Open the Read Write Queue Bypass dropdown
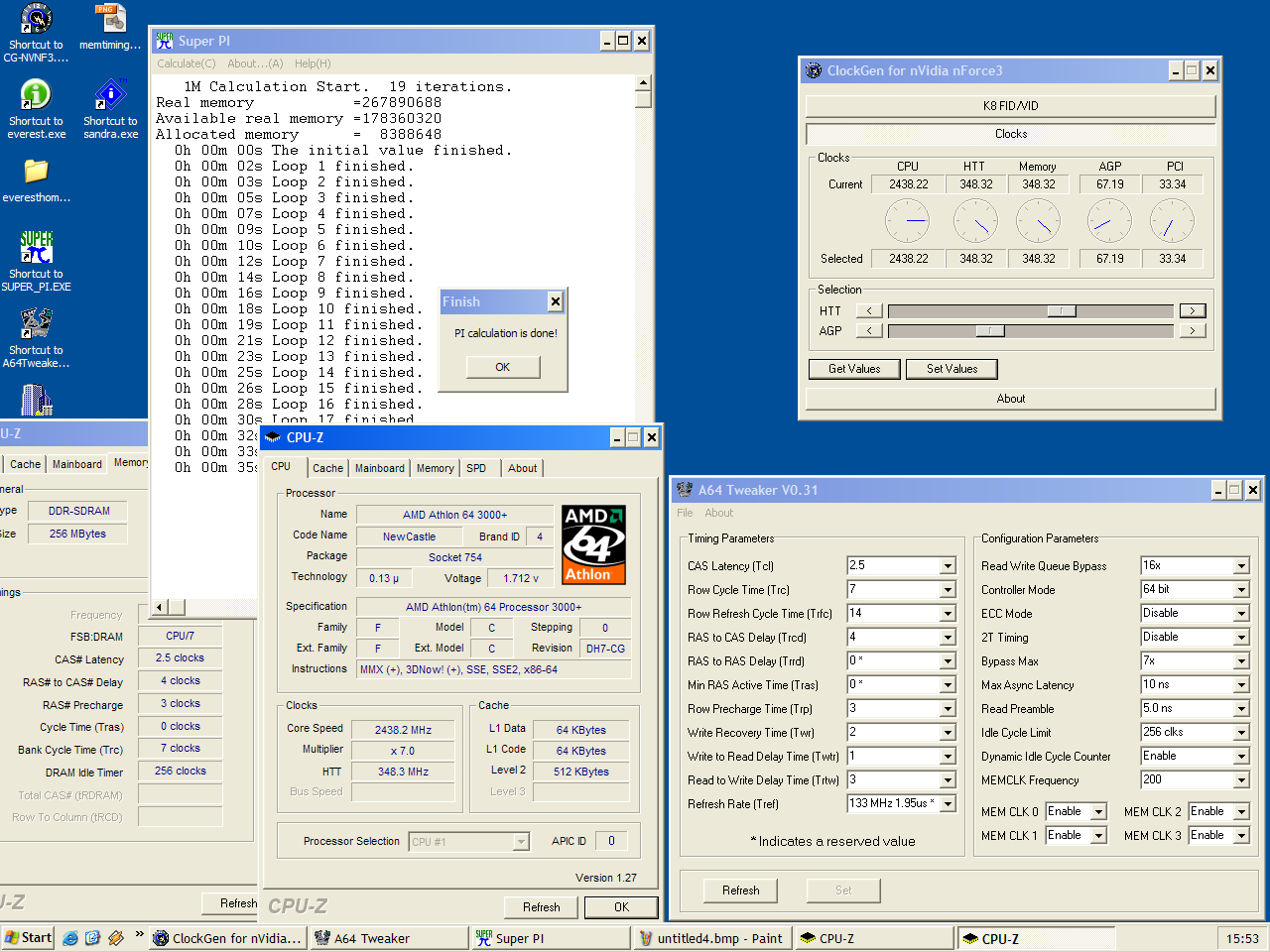Image resolution: width=1270 pixels, height=952 pixels. pos(1241,565)
